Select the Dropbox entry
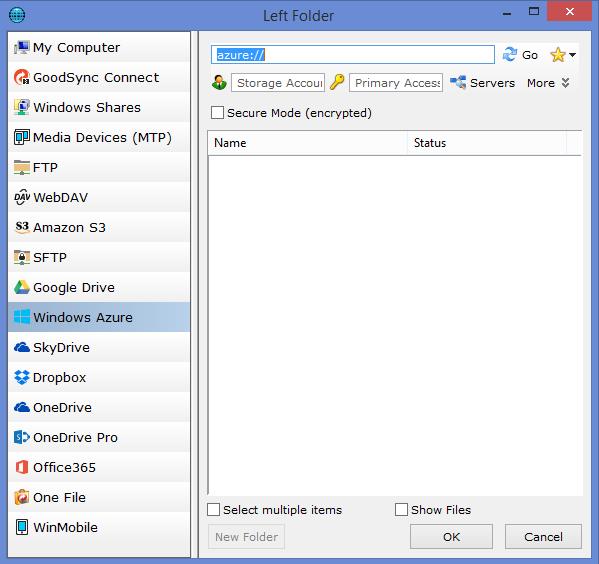This screenshot has width=599, height=564. pos(99,377)
